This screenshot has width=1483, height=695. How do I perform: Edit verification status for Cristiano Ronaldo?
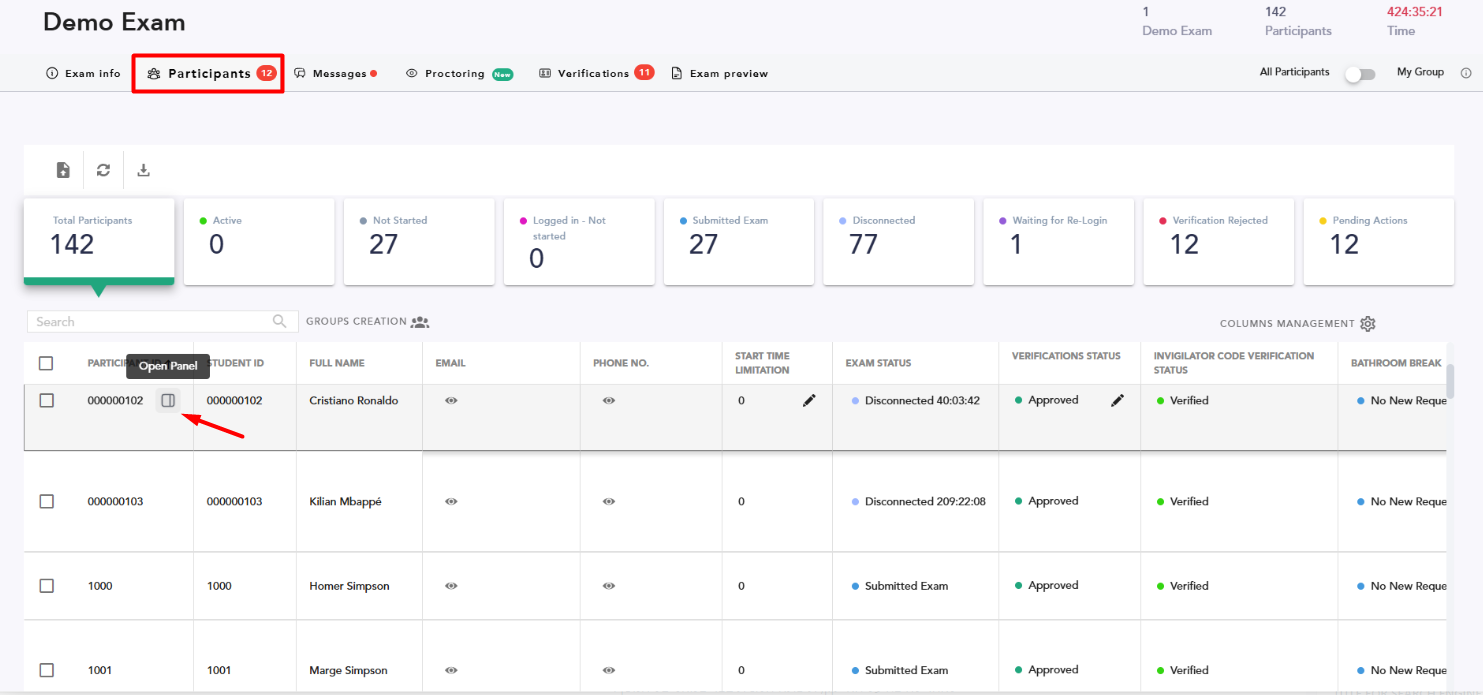click(1117, 401)
